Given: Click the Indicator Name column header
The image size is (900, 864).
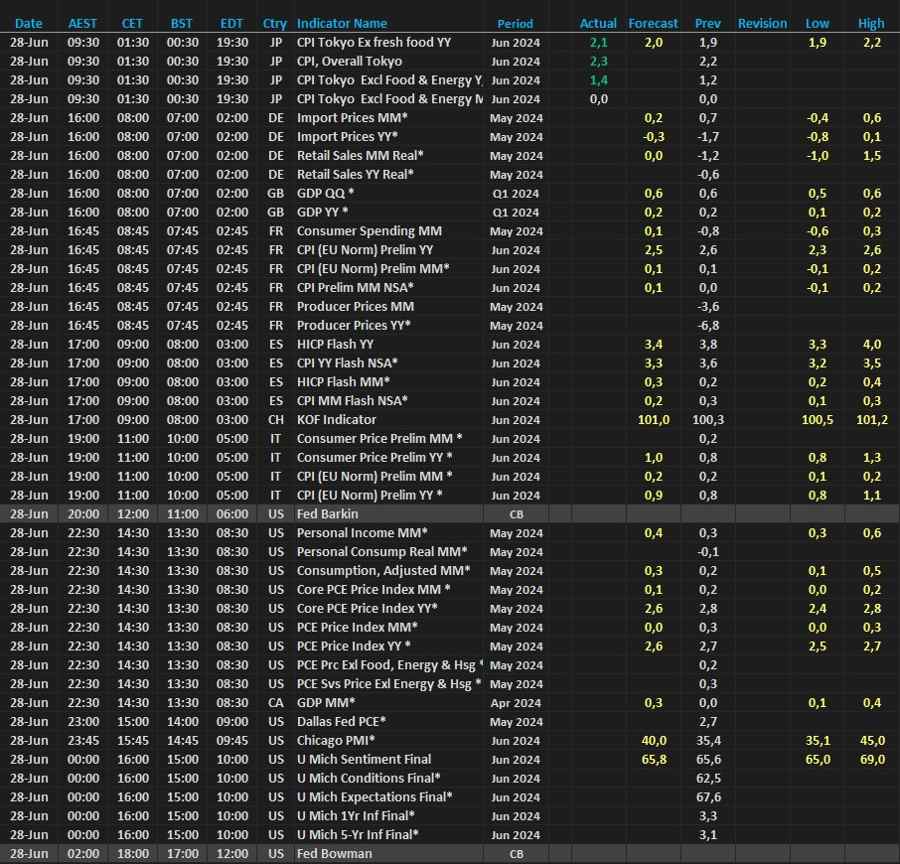Looking at the screenshot, I should point(342,24).
